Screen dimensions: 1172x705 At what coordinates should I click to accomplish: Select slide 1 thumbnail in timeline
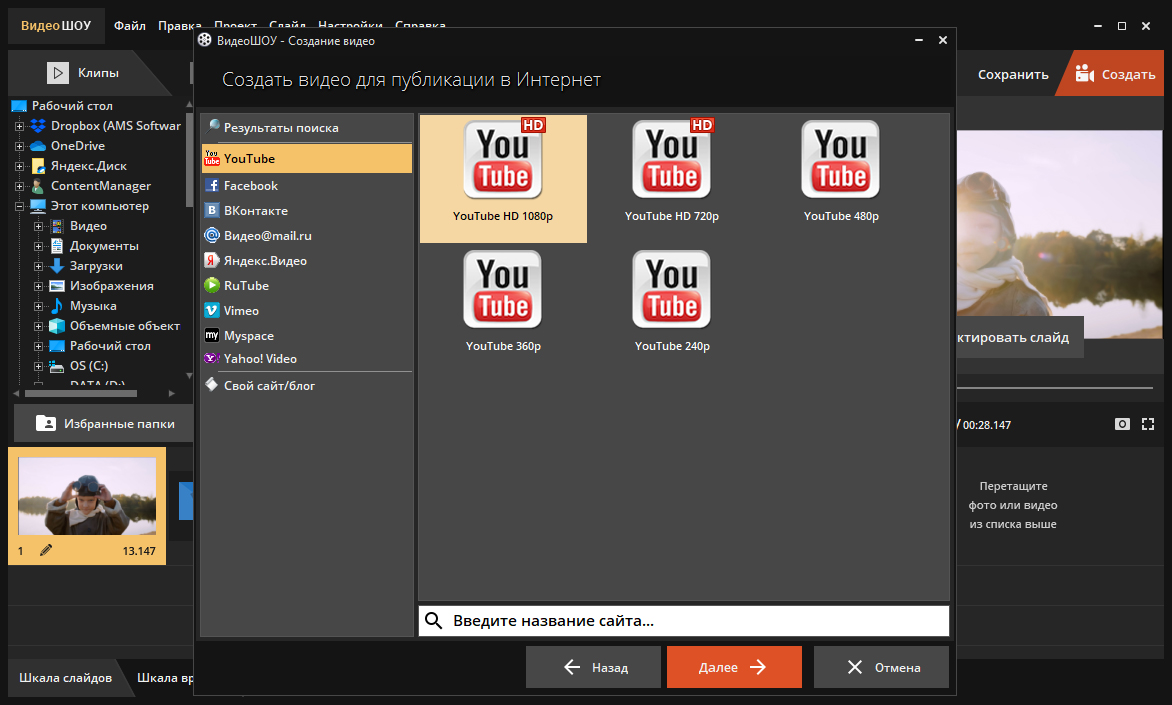pos(87,505)
